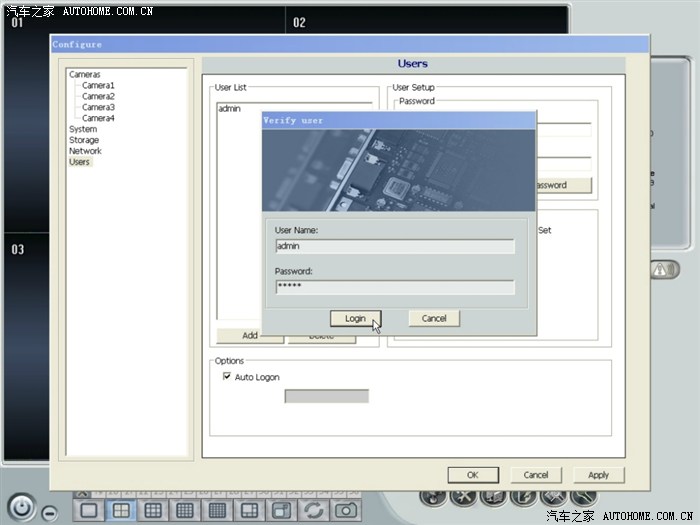
Task: Click Login in Verify user dialog
Action: point(355,318)
